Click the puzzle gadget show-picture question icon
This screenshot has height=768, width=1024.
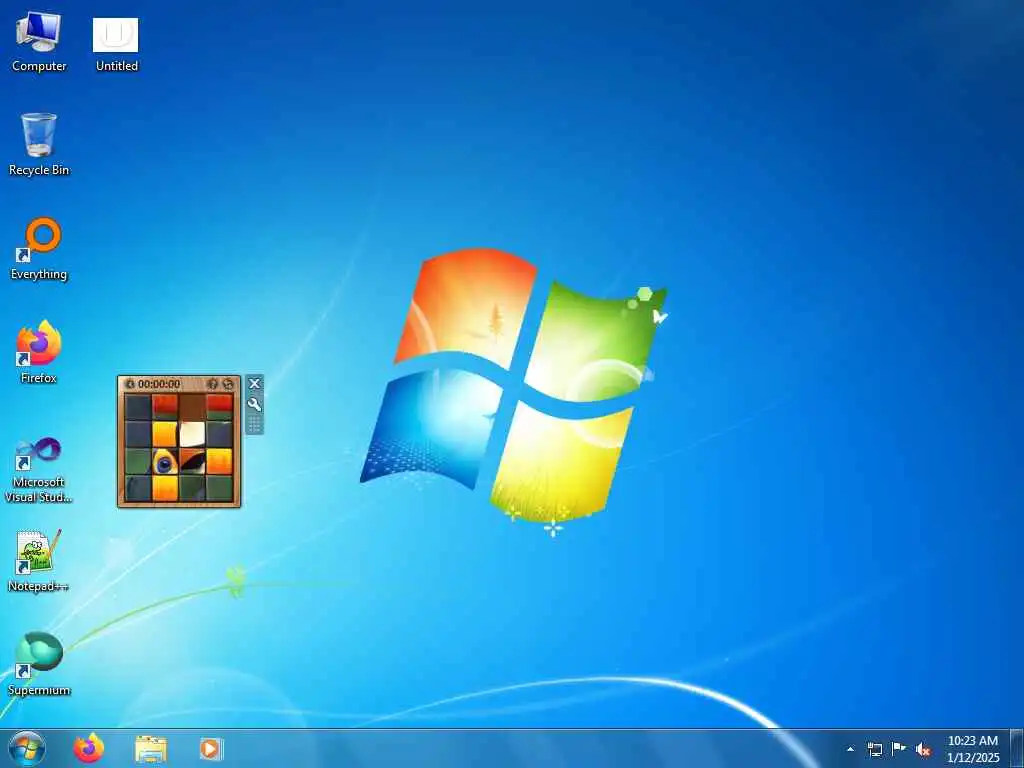point(212,384)
